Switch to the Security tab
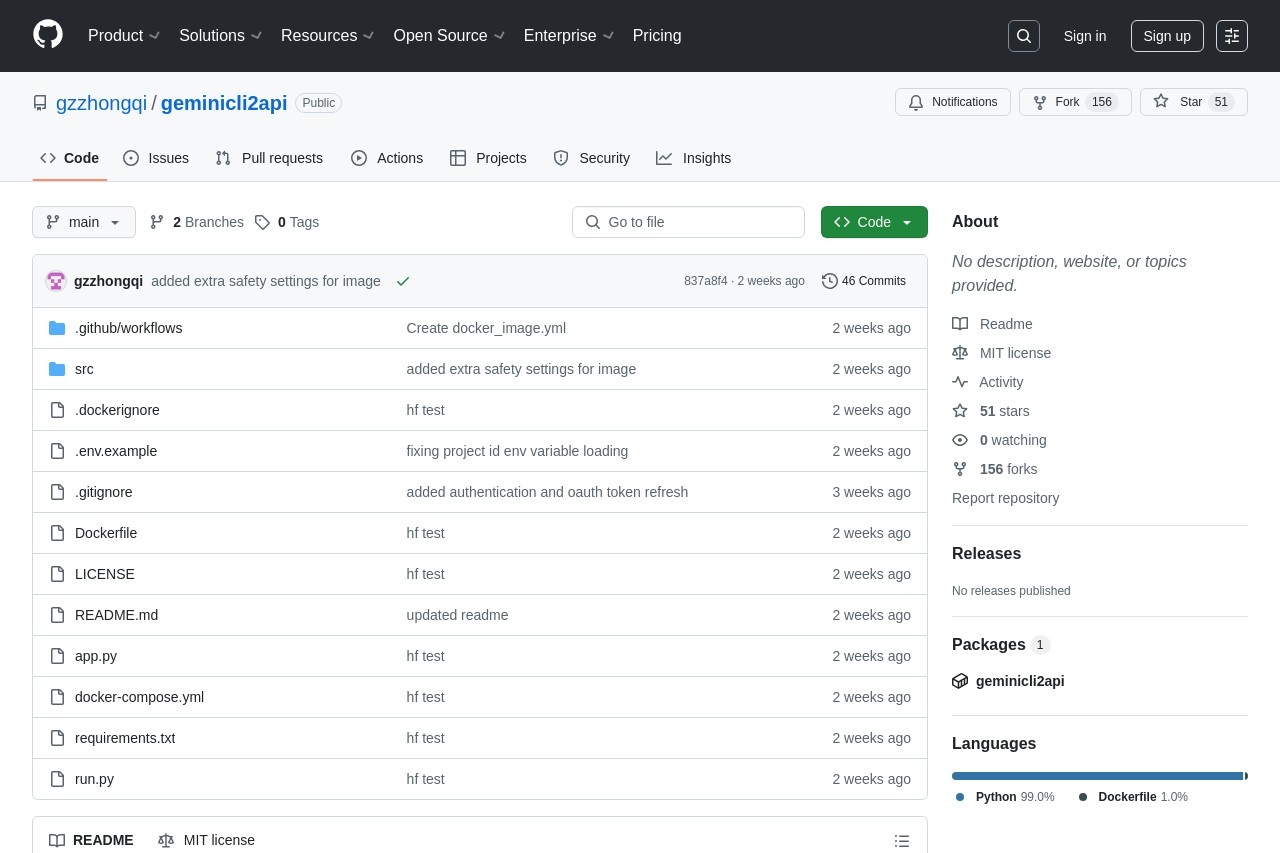The image size is (1280, 853). tap(592, 158)
